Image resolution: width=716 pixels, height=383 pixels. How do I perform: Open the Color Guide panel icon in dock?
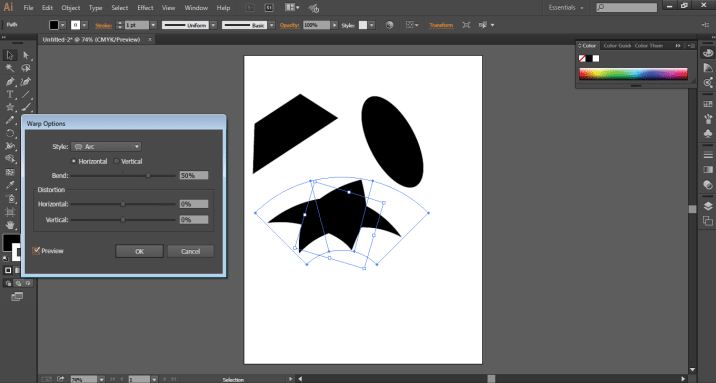pos(708,68)
